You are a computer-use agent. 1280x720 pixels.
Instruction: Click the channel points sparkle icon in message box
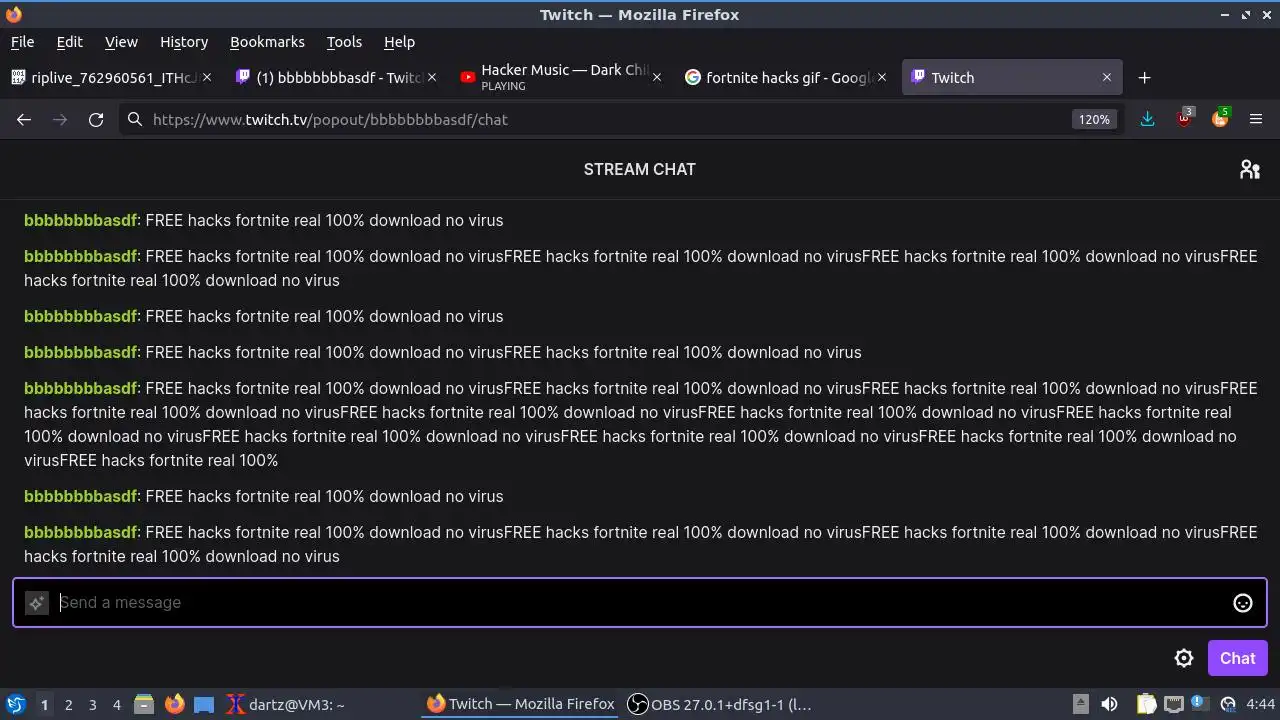[x=36, y=602]
